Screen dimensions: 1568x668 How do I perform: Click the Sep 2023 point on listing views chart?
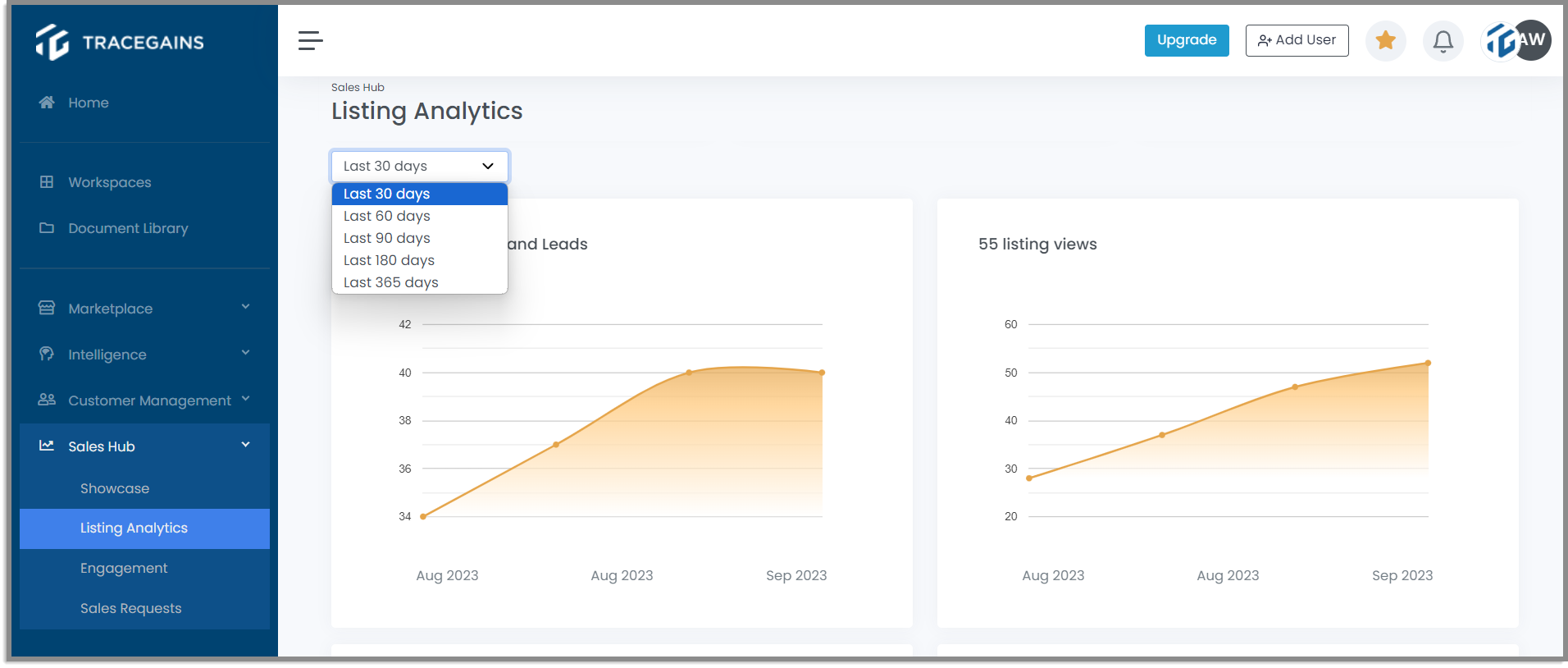point(1428,363)
